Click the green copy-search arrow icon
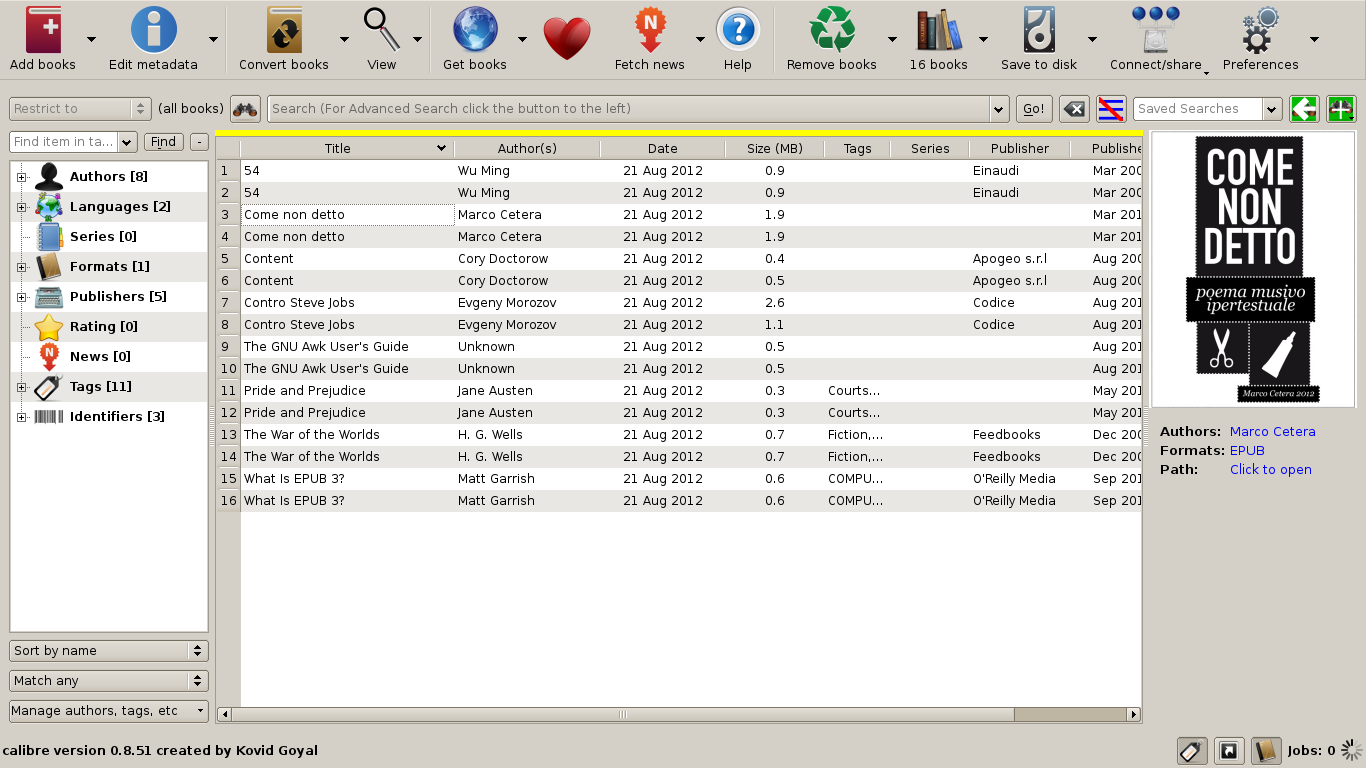Viewport: 1366px width, 768px height. (1304, 109)
